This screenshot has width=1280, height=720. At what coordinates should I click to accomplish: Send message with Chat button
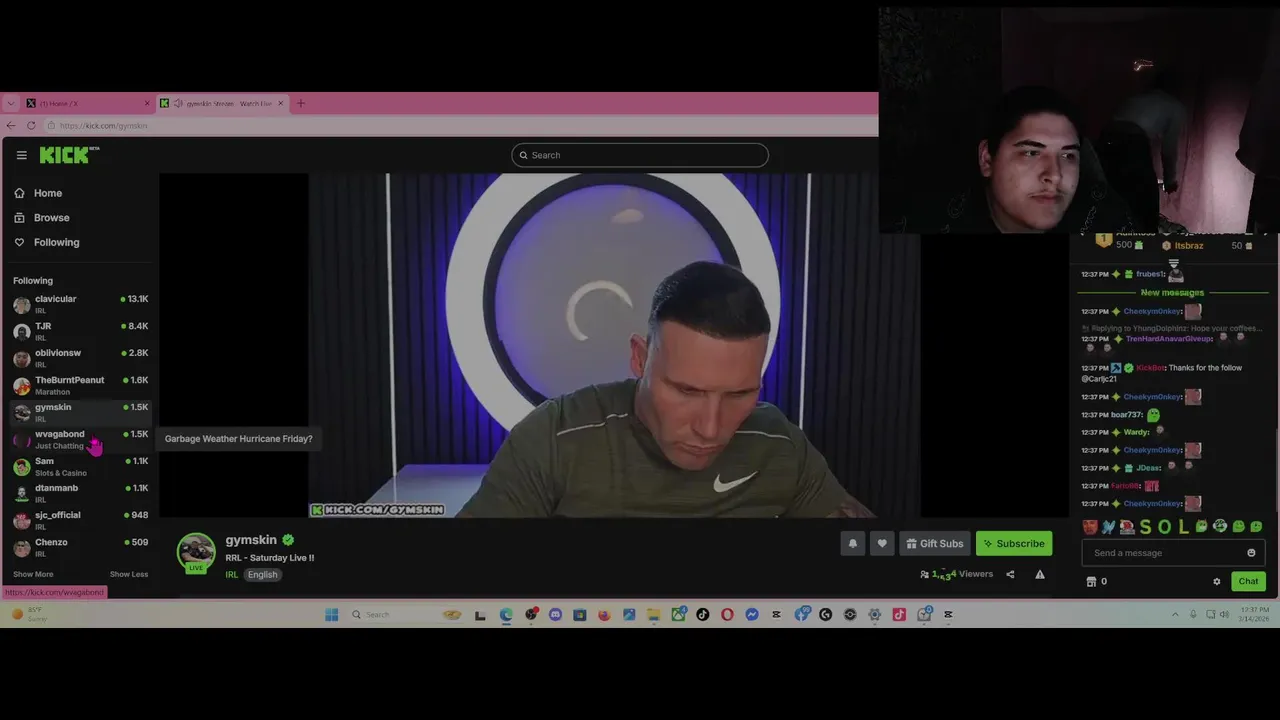[x=1249, y=581]
